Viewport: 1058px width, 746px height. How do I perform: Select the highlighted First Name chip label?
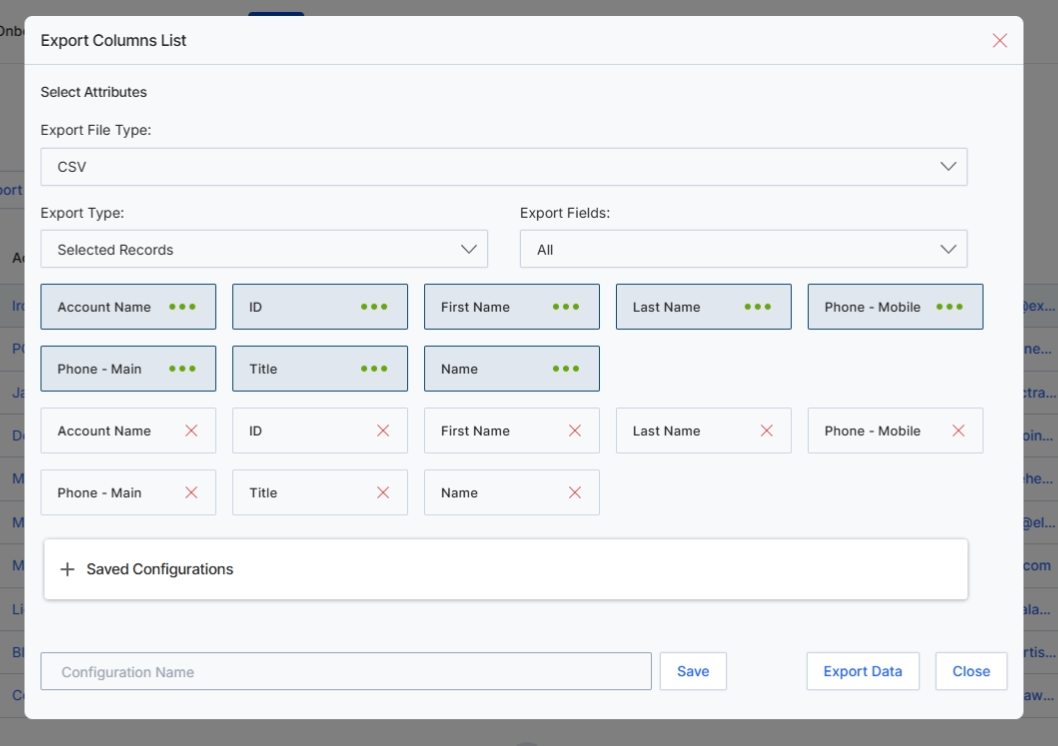pyautogui.click(x=475, y=307)
